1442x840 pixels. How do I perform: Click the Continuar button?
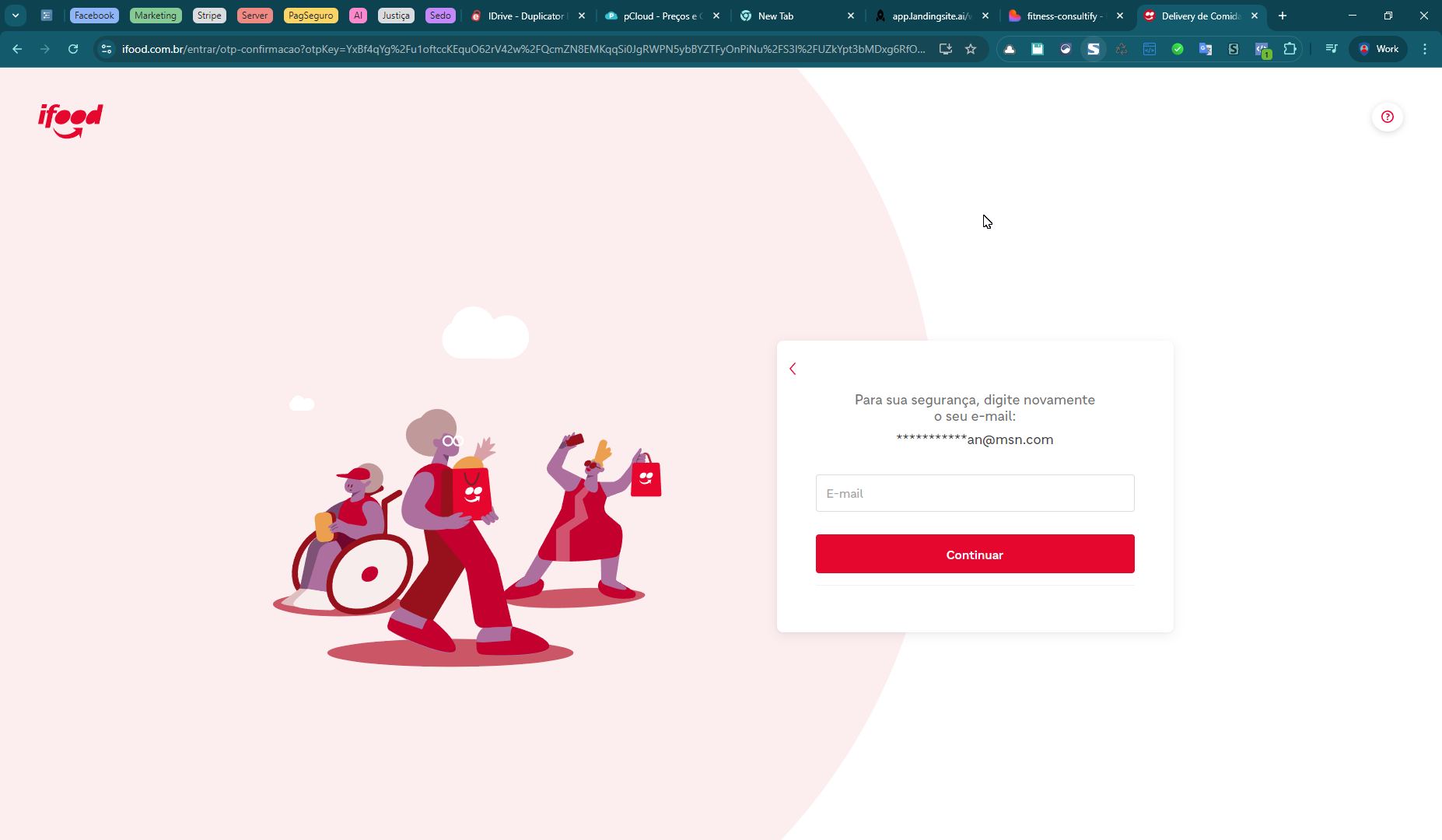point(975,554)
